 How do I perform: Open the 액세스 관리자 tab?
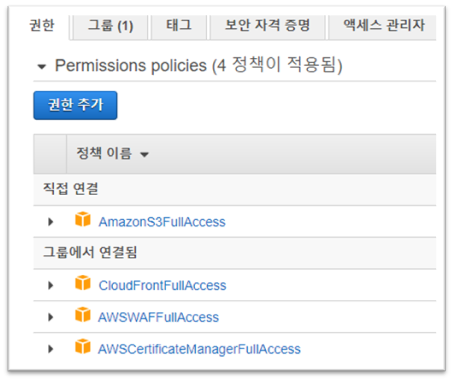[383, 27]
